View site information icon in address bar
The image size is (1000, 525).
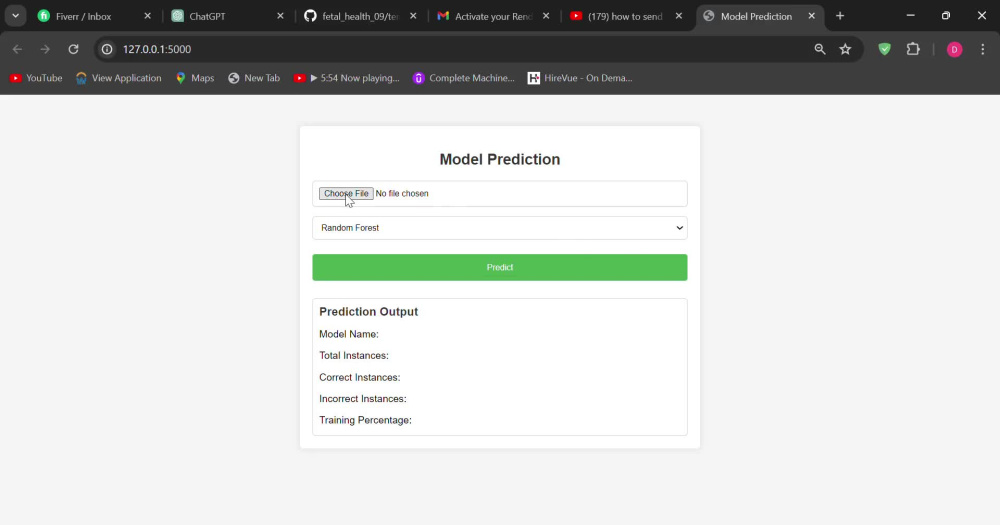[x=107, y=49]
